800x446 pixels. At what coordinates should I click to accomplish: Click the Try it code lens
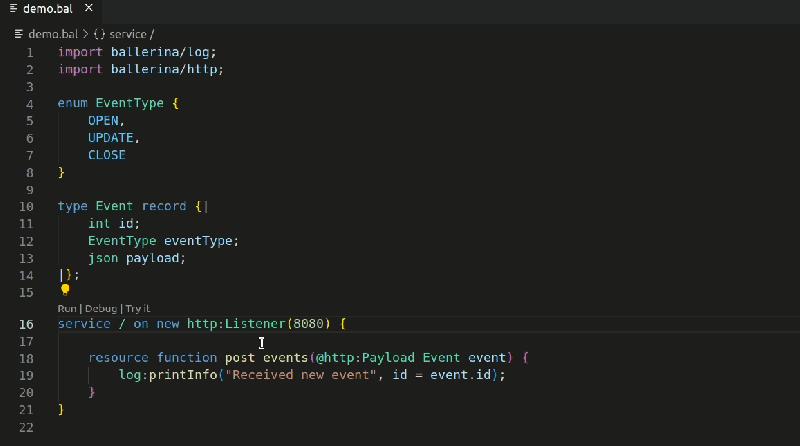point(138,309)
